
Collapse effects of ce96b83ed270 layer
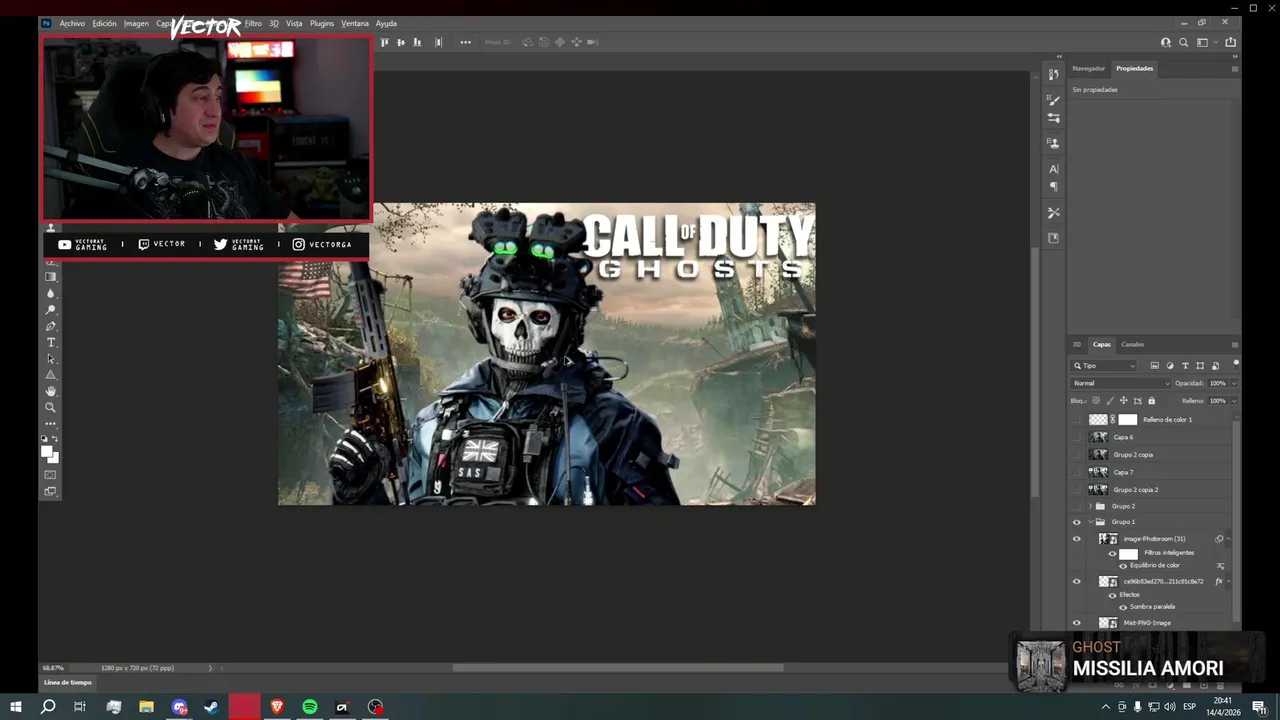[x=1228, y=581]
